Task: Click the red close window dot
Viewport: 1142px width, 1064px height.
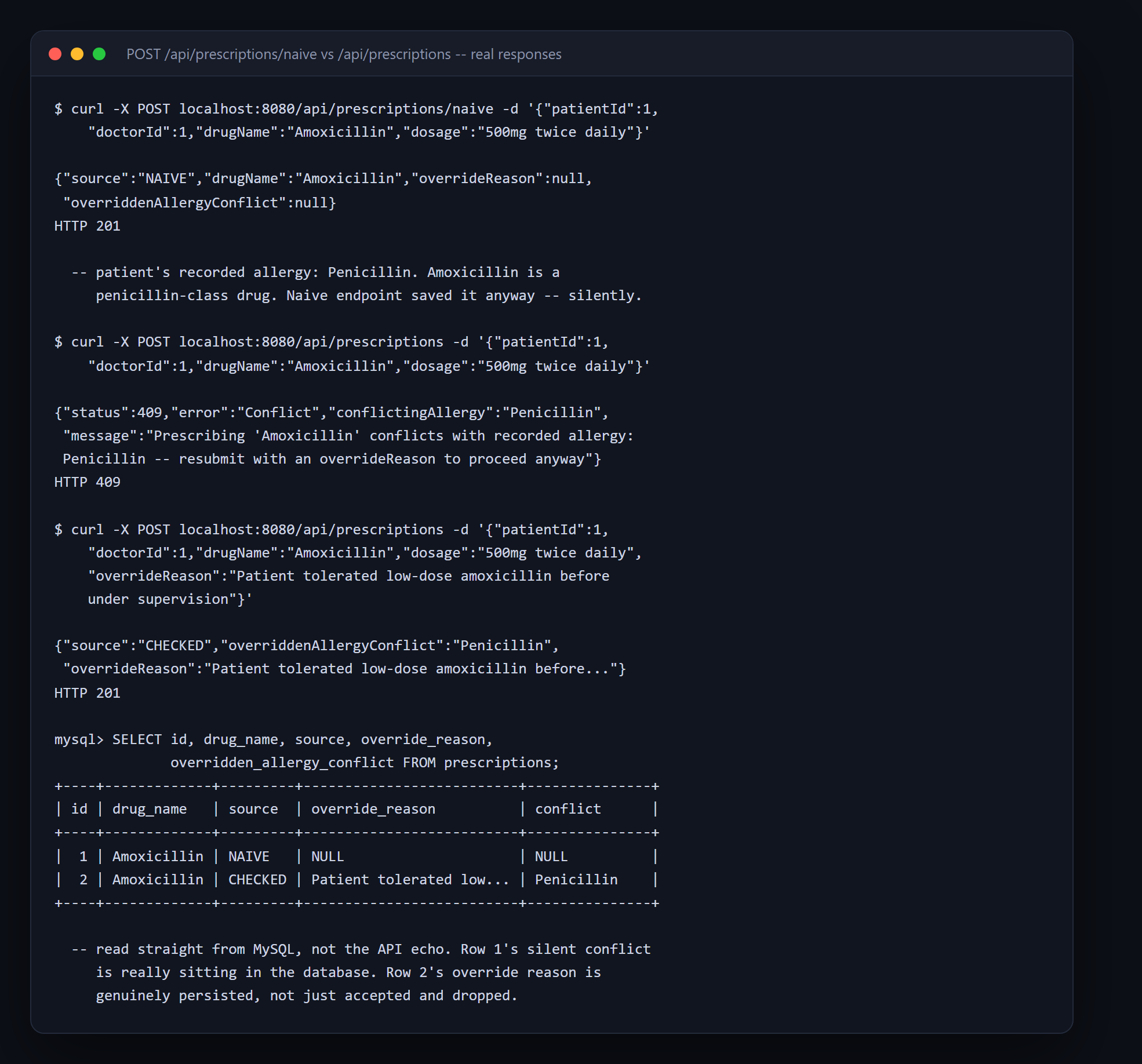Action: [x=55, y=54]
